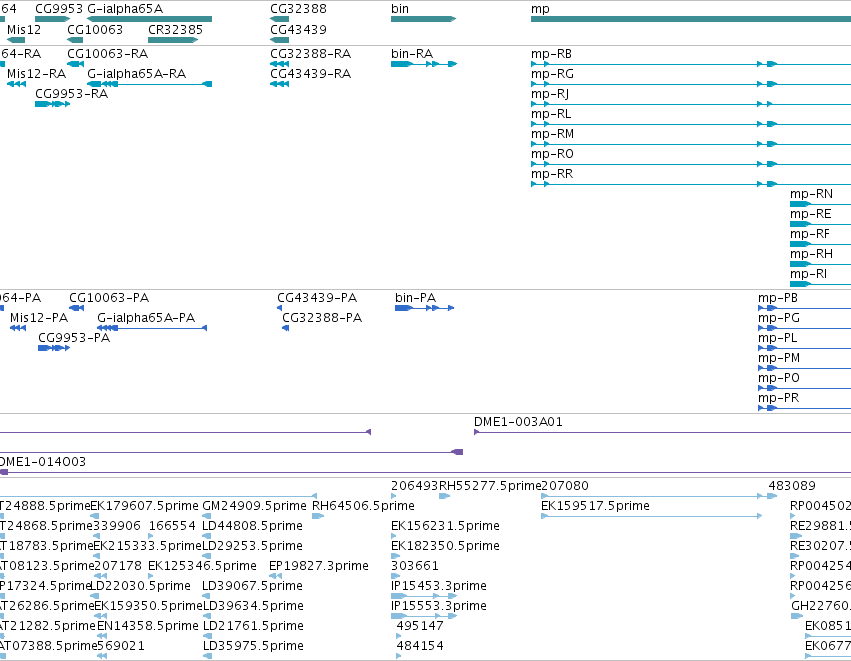Select the mp-RE transcript label
Image resolution: width=851 pixels, height=661 pixels.
(x=811, y=214)
